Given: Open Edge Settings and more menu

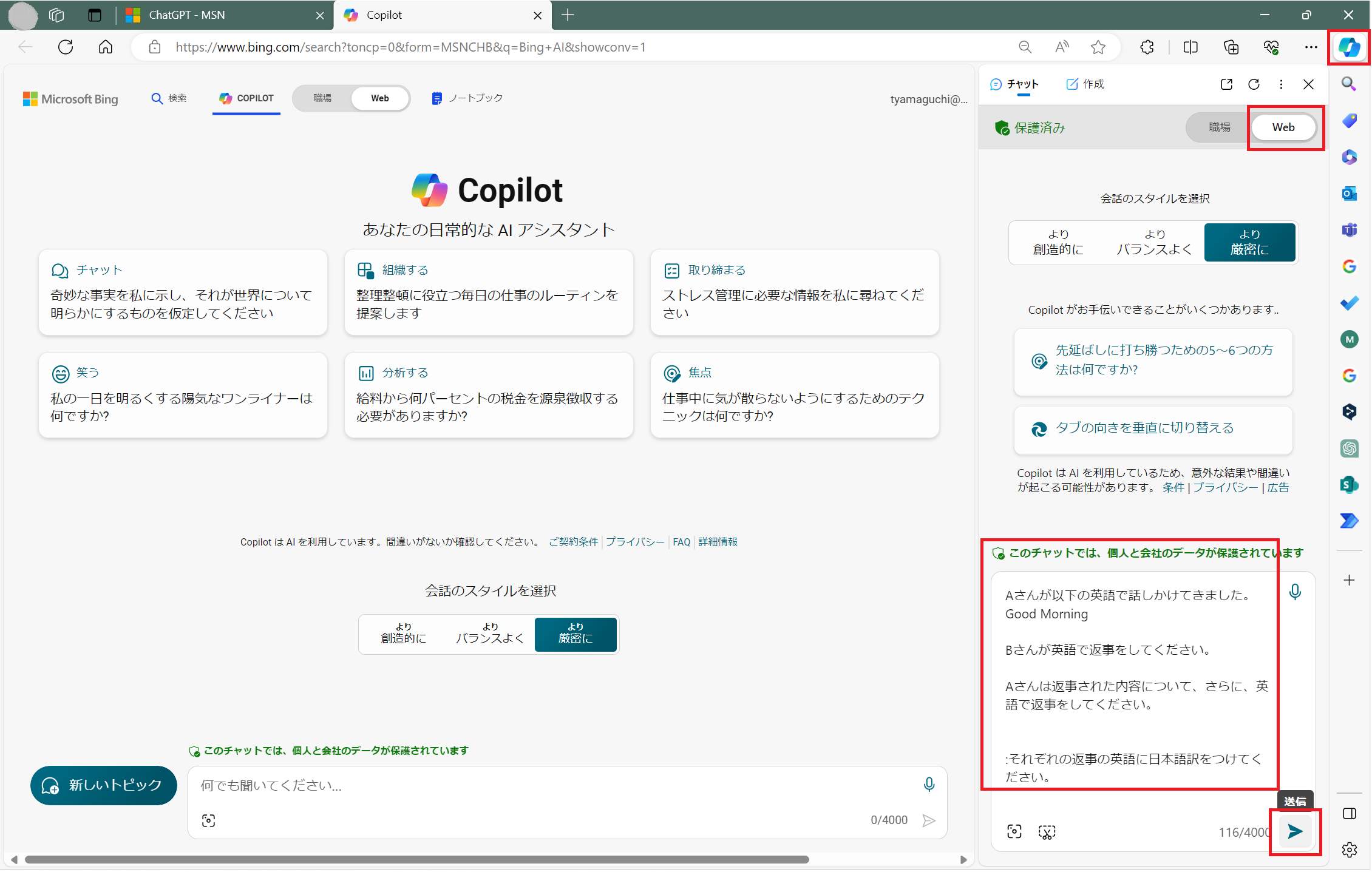Looking at the screenshot, I should point(1311,47).
